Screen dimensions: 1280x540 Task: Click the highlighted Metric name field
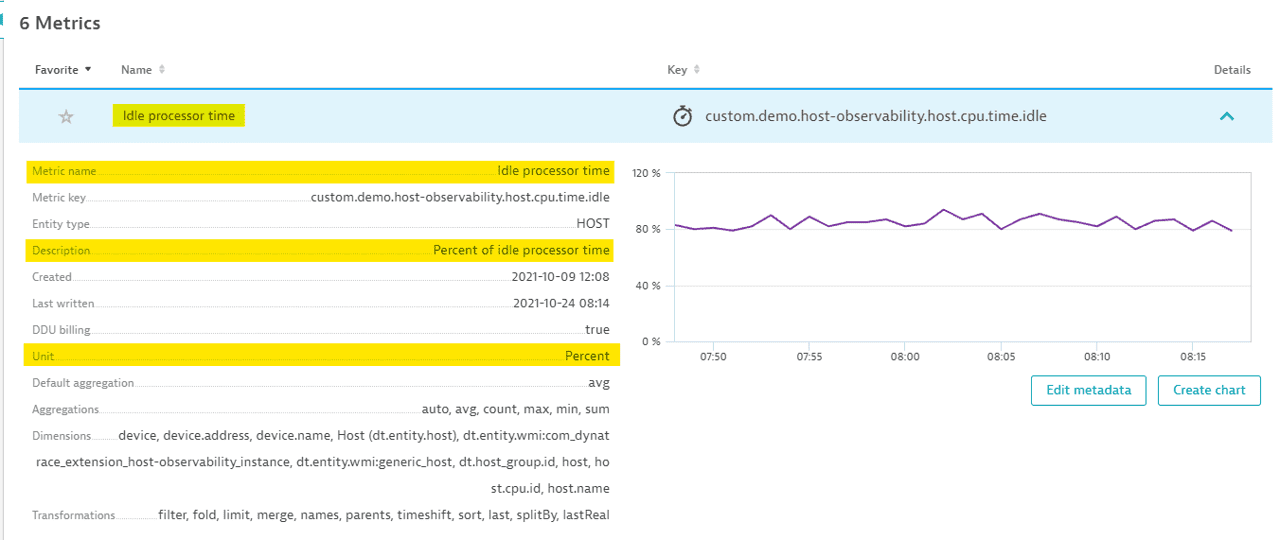pos(321,171)
